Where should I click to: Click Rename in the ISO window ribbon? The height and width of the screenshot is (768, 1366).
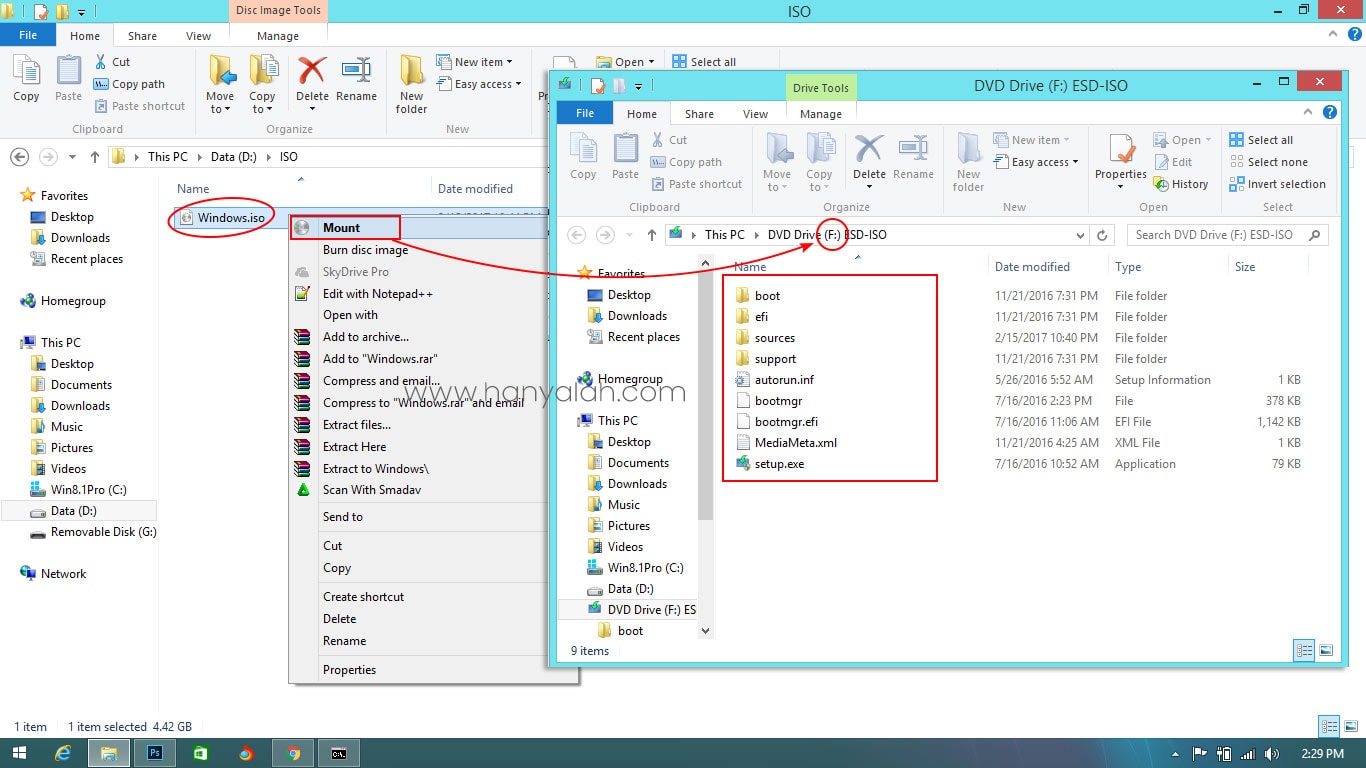coord(356,79)
